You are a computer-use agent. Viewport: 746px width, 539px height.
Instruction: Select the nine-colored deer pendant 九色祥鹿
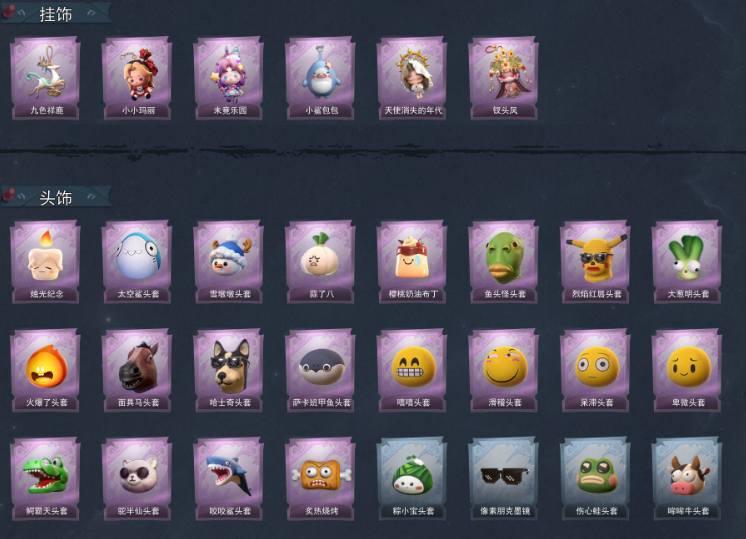46,78
